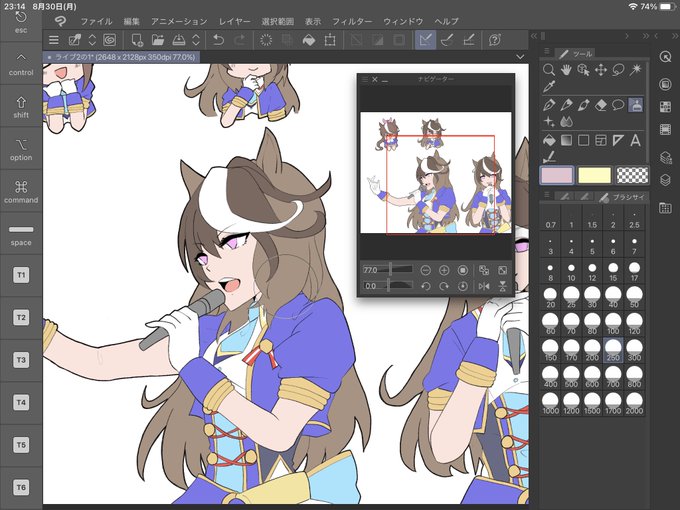
Task: Open the フィルター menu
Action: [352, 21]
